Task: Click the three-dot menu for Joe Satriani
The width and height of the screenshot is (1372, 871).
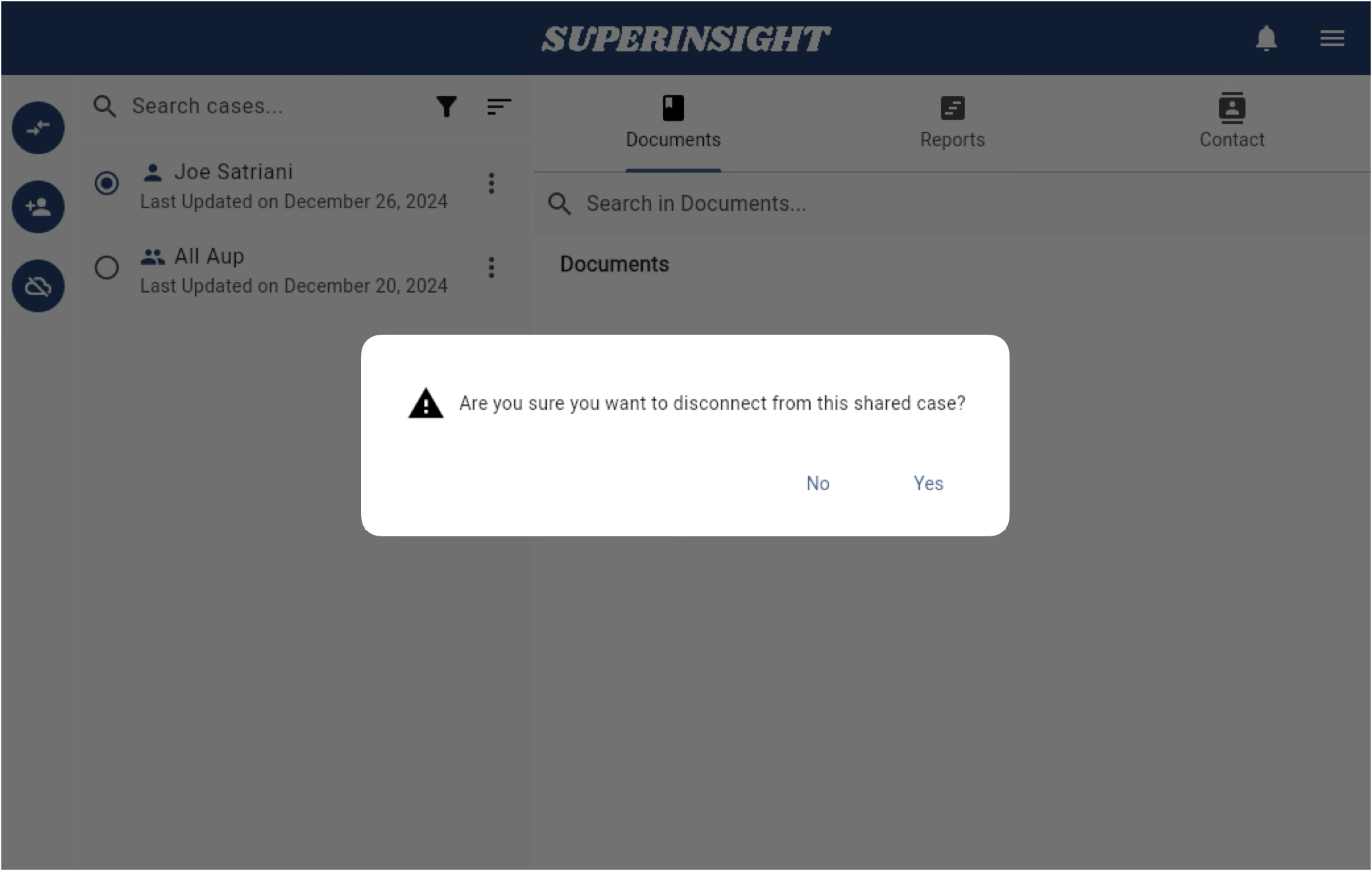Action: click(x=491, y=183)
